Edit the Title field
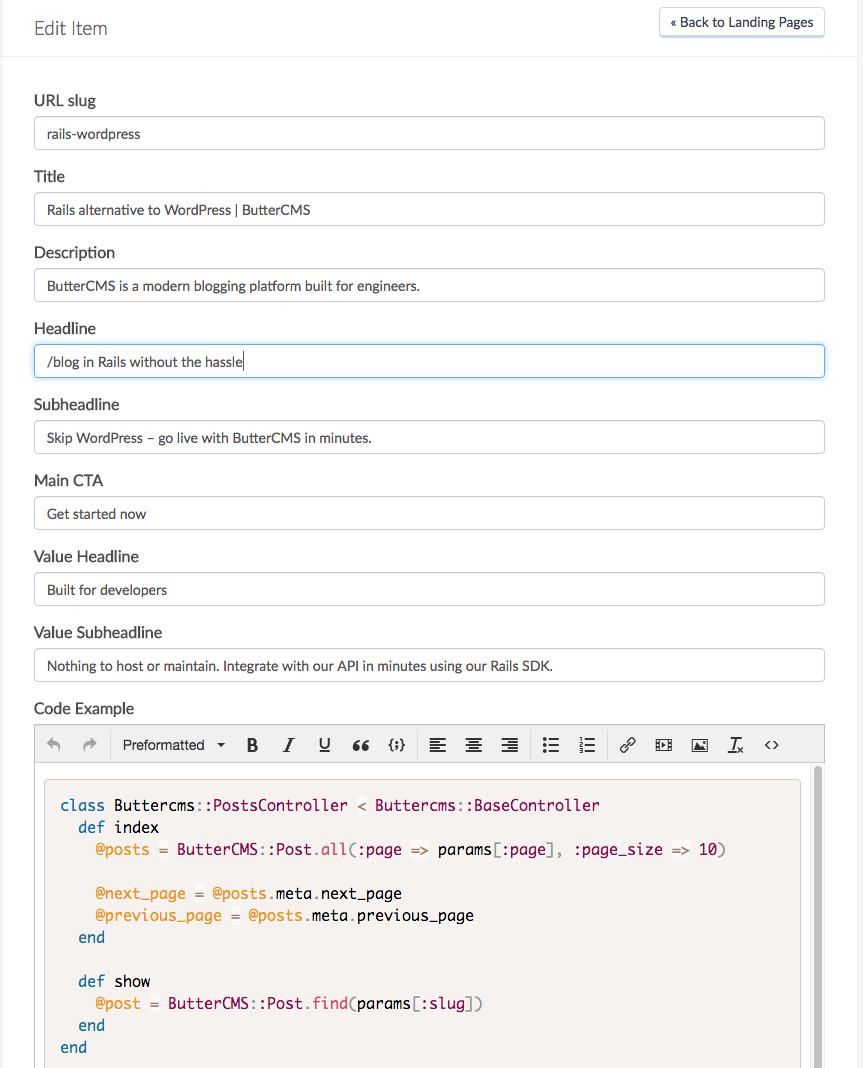 (429, 209)
